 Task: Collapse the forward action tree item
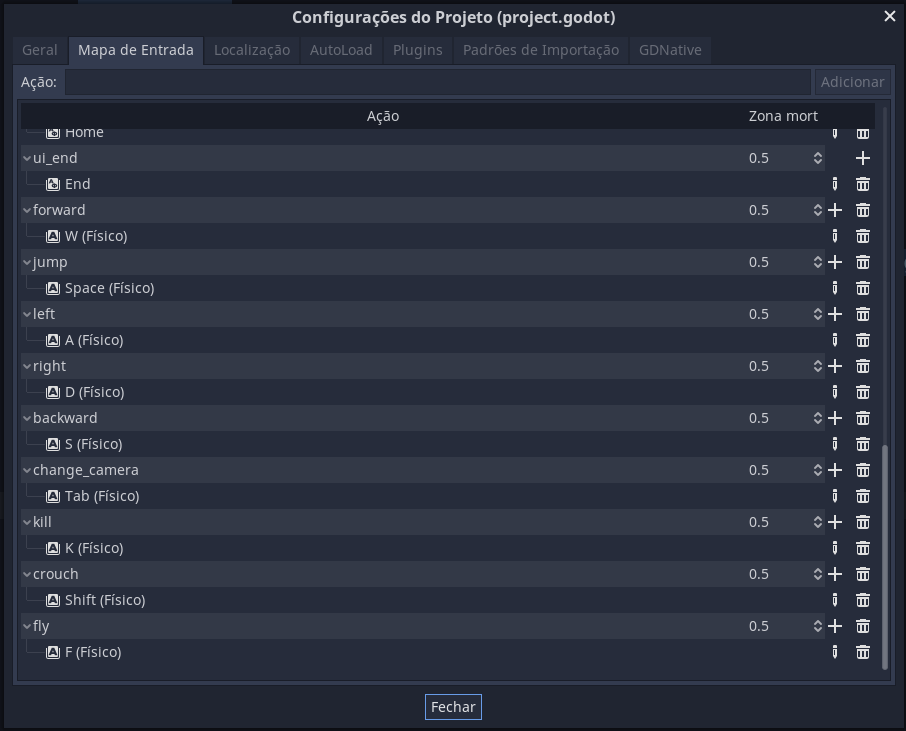point(27,210)
